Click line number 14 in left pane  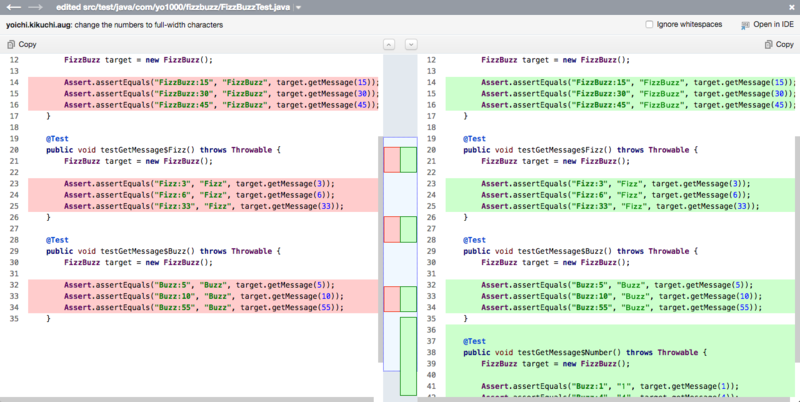pyautogui.click(x=14, y=82)
